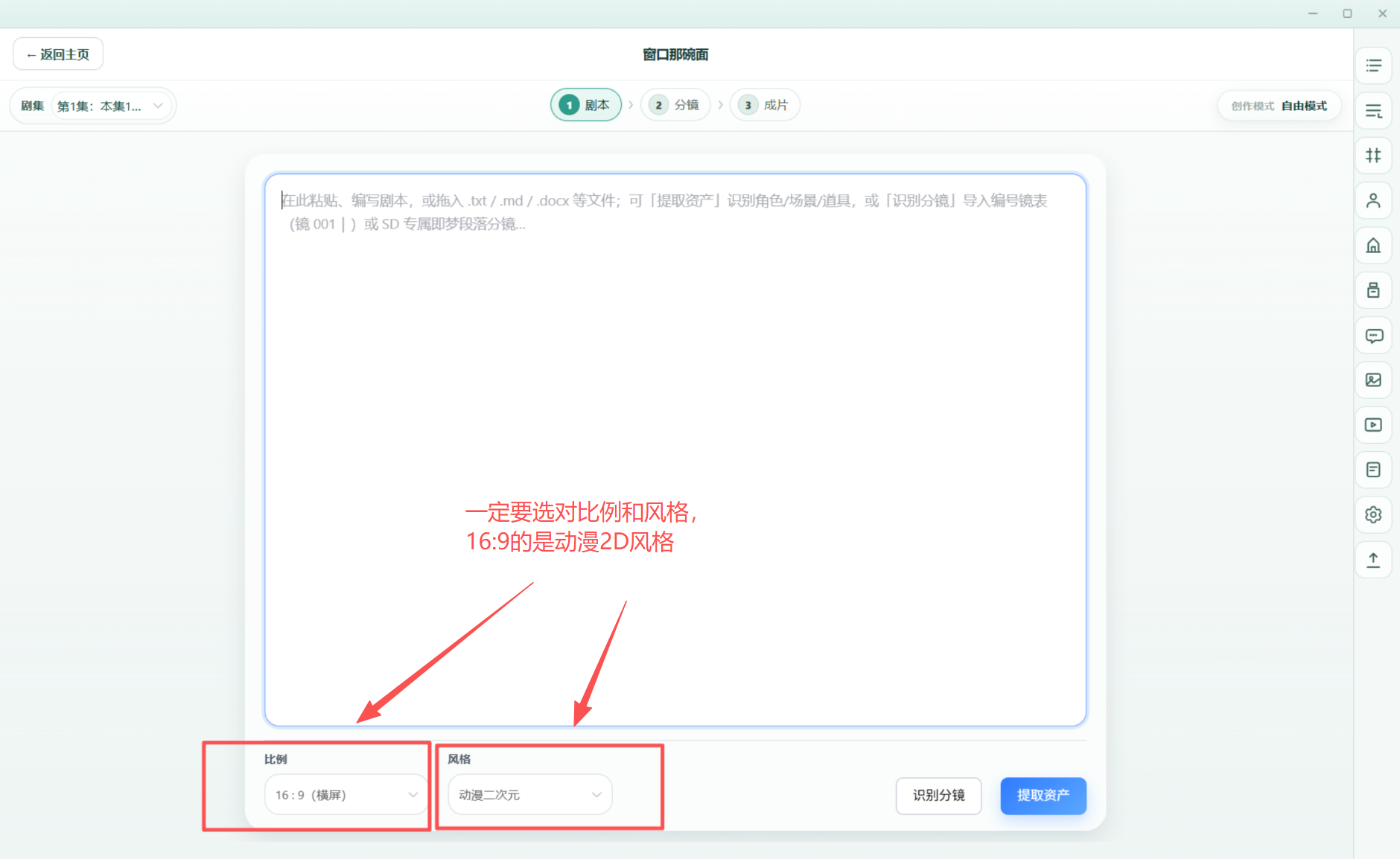Open the video play icon panel

pos(1373,425)
